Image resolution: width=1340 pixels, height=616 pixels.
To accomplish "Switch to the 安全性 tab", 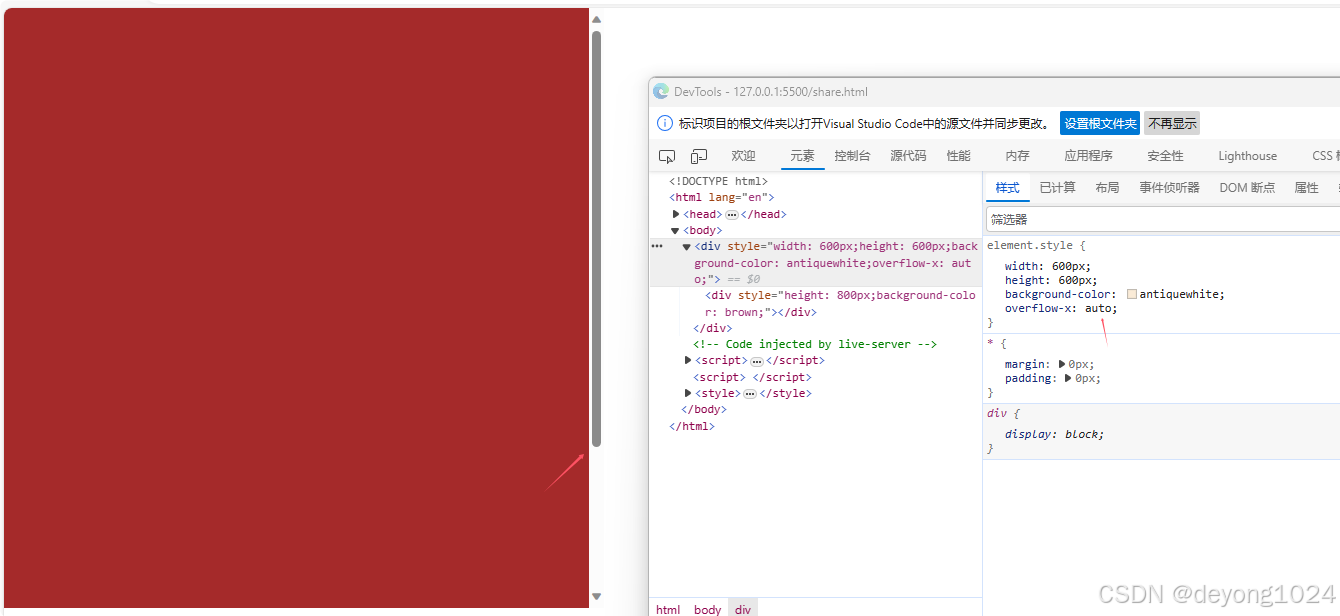I will (1165, 156).
